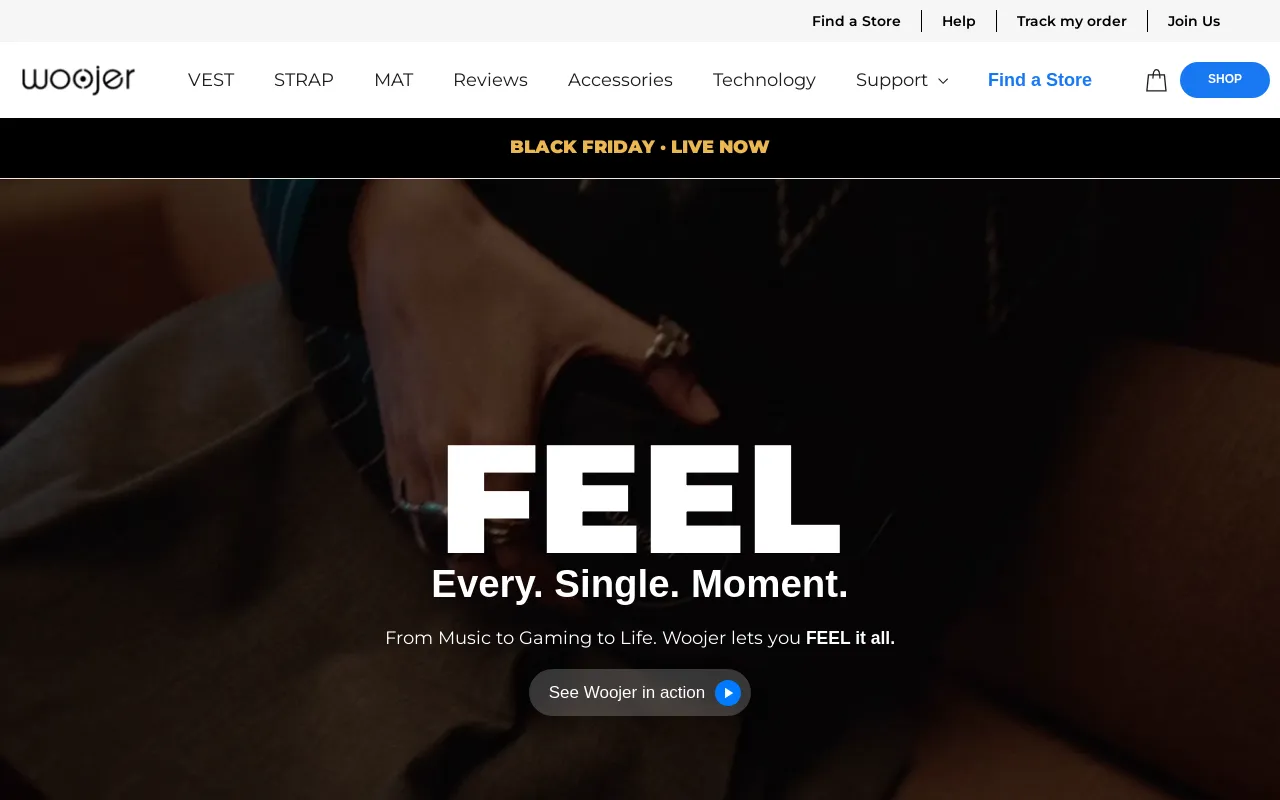Expand the Support dropdown chevron

tap(943, 81)
